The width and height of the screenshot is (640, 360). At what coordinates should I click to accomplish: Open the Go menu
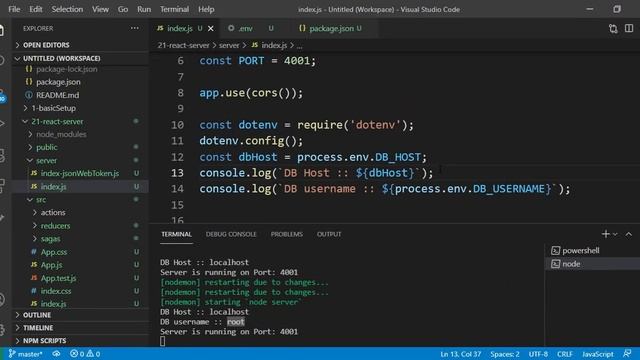[x=122, y=9]
